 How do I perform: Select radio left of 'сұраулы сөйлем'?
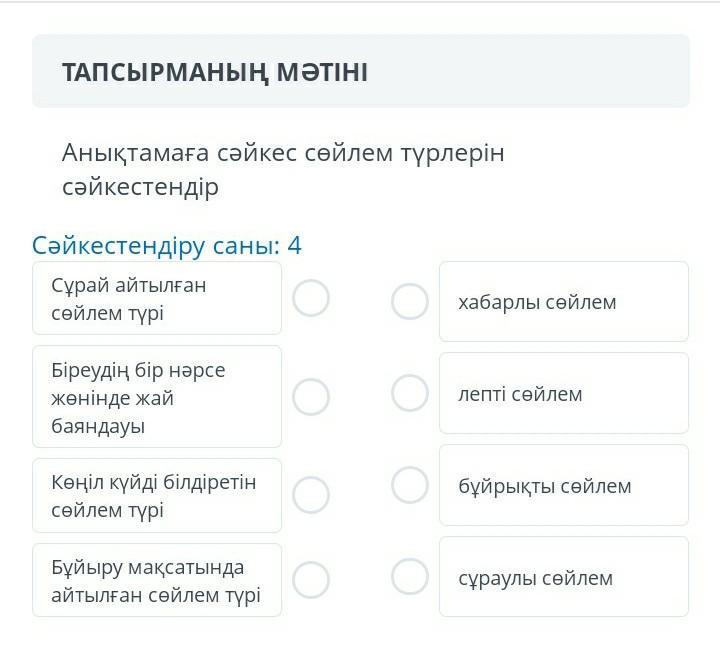[409, 576]
